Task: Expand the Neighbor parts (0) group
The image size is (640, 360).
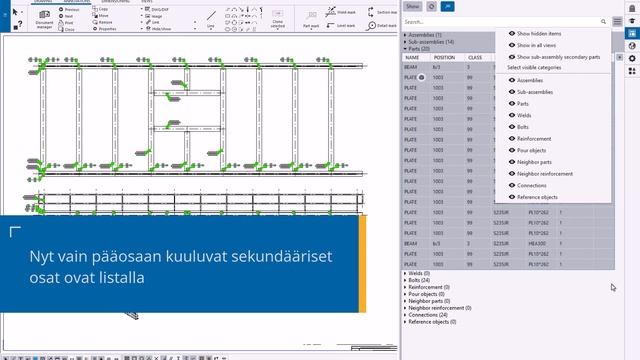Action: pyautogui.click(x=405, y=301)
